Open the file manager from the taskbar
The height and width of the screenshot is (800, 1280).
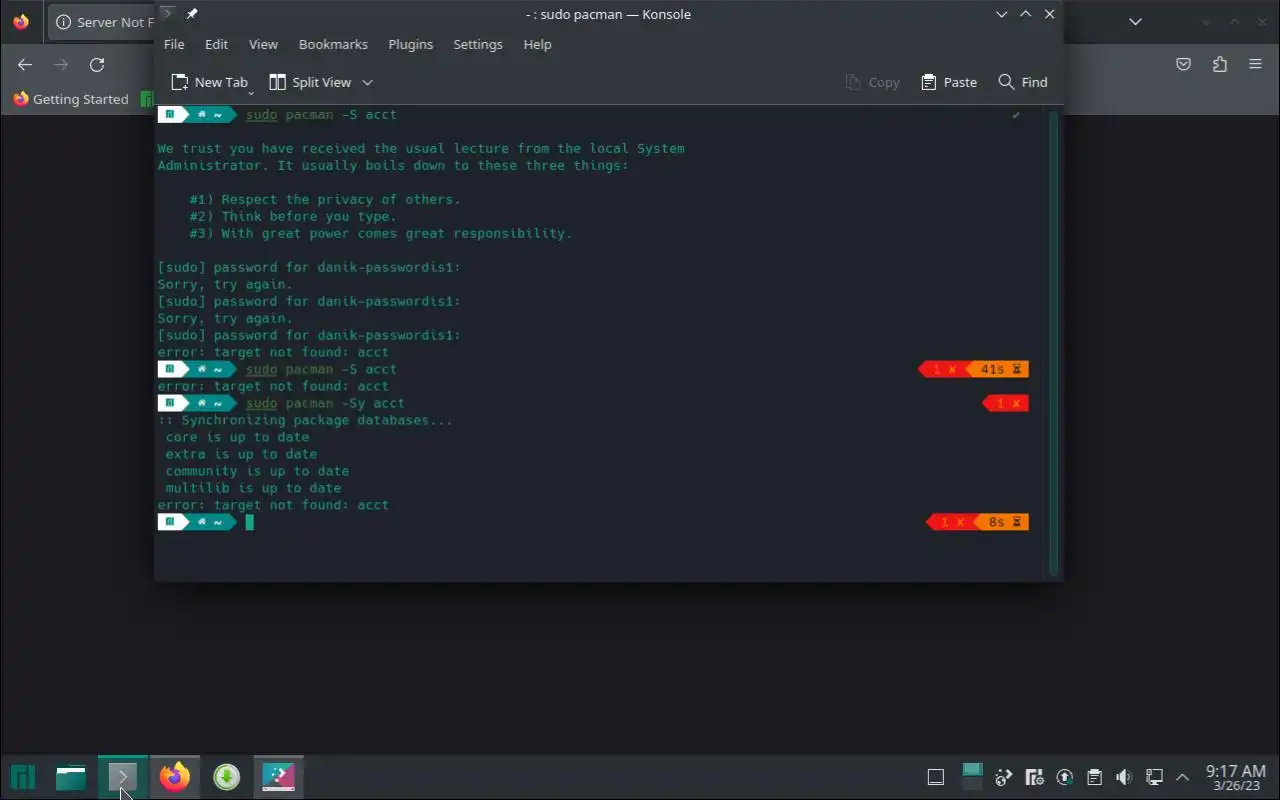click(x=71, y=777)
